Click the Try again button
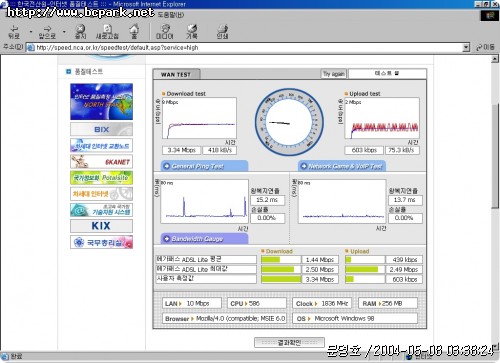This screenshot has width=500, height=363. point(334,74)
